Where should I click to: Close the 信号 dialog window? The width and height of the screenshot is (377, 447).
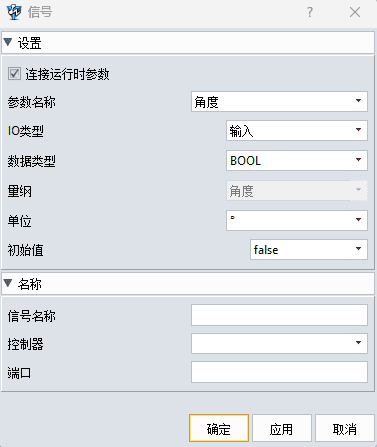[355, 12]
